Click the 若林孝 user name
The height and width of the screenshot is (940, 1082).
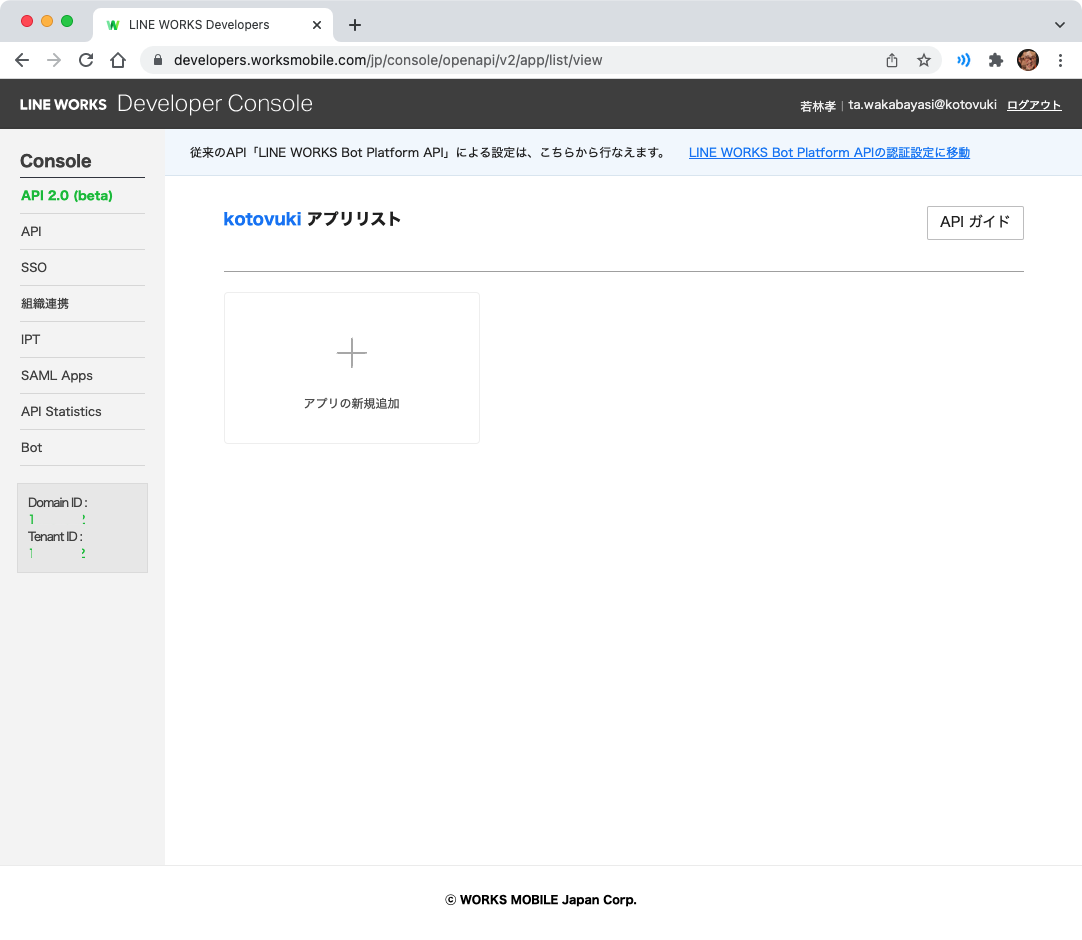[x=818, y=106]
